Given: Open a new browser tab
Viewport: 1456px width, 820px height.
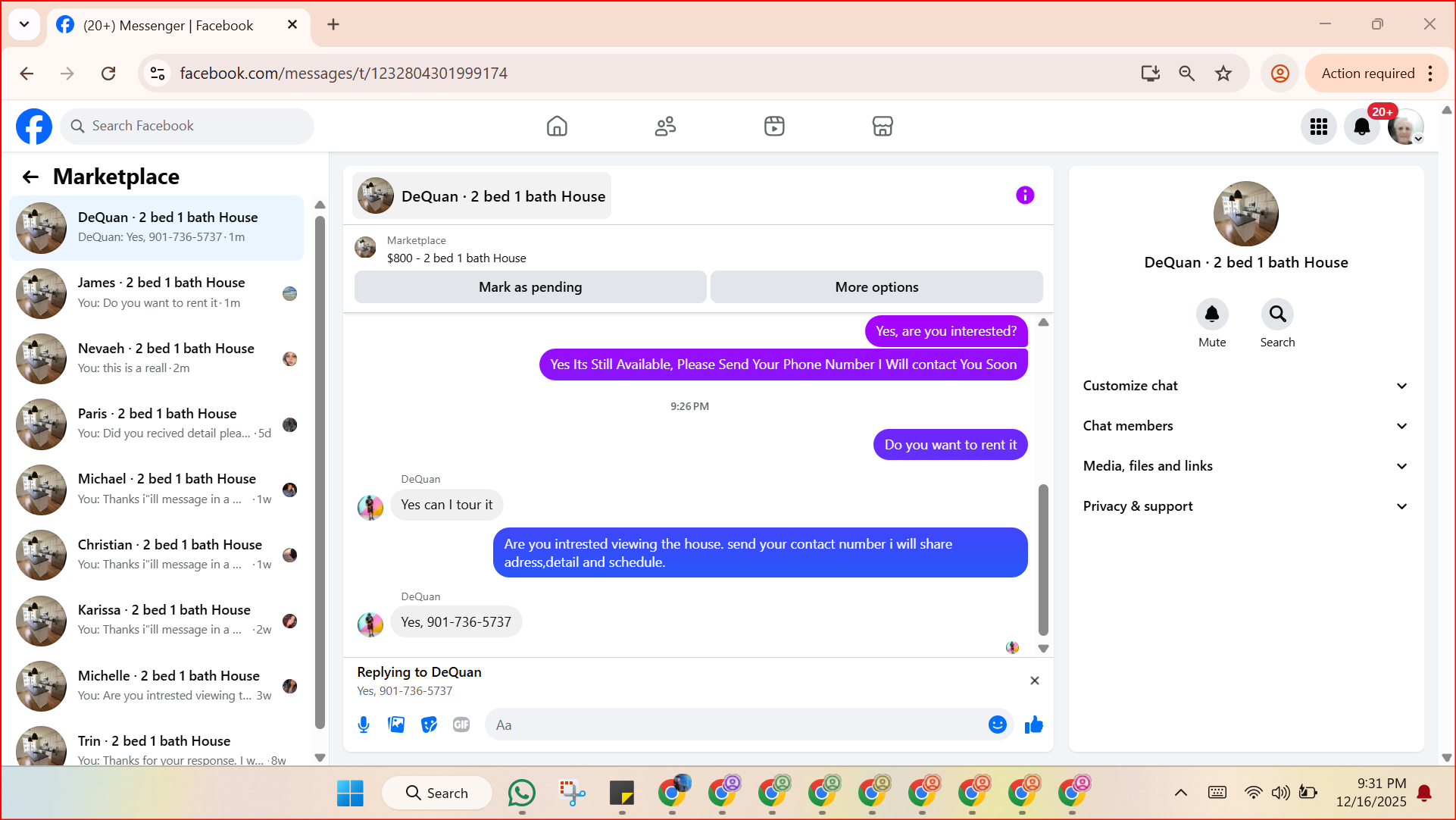Looking at the screenshot, I should click(333, 25).
